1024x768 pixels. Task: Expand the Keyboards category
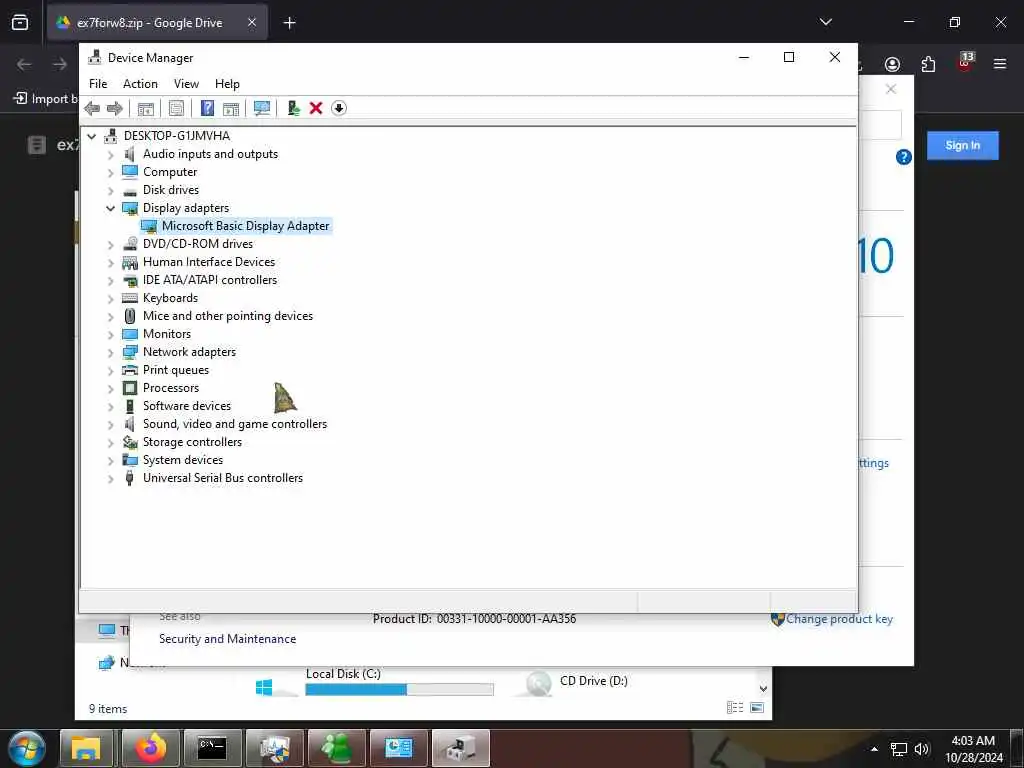pyautogui.click(x=110, y=298)
